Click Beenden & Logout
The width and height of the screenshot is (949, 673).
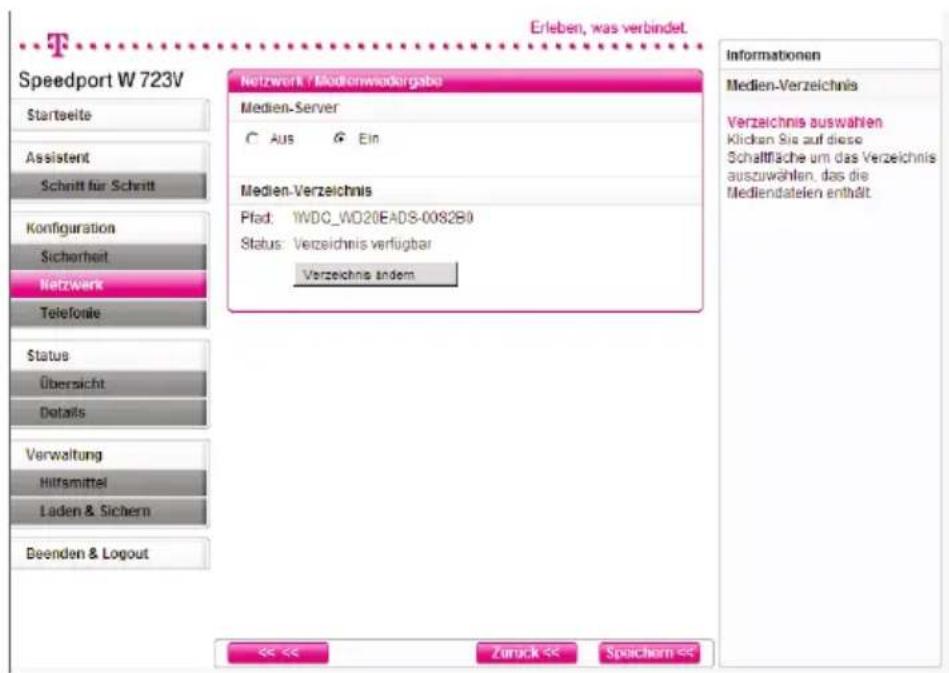coord(110,553)
